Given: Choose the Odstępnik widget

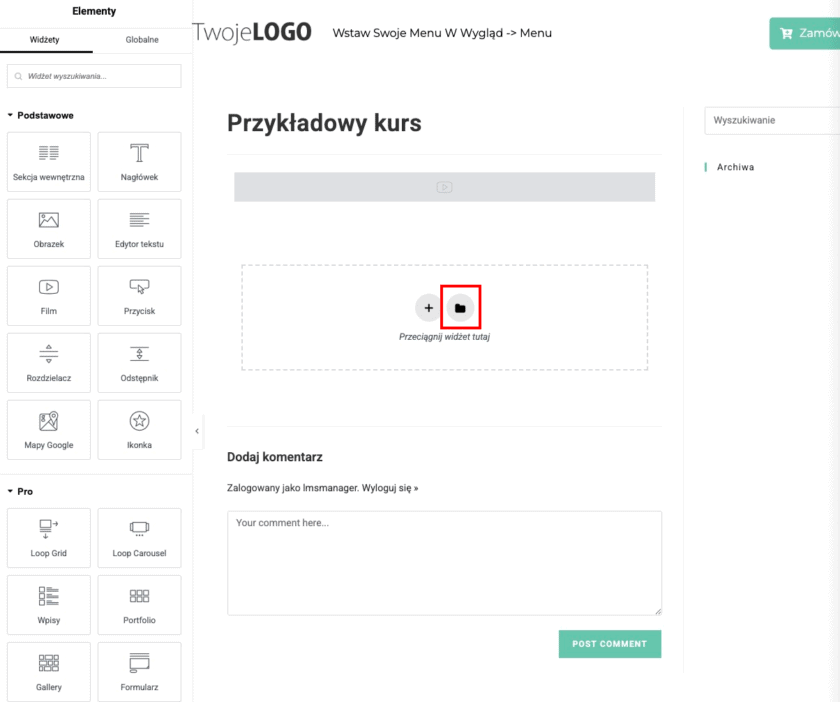Looking at the screenshot, I should (x=139, y=362).
